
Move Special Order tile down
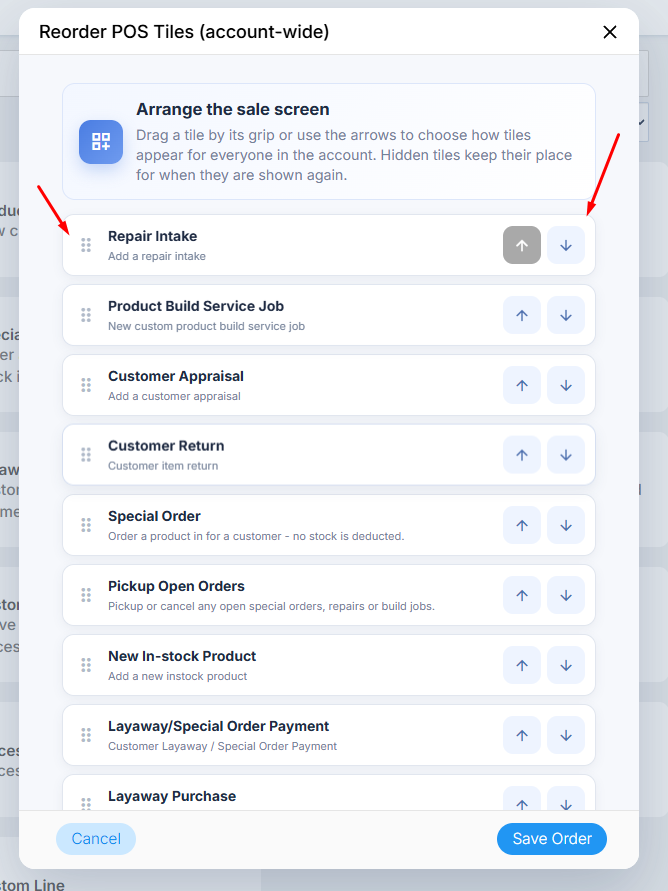tap(566, 525)
